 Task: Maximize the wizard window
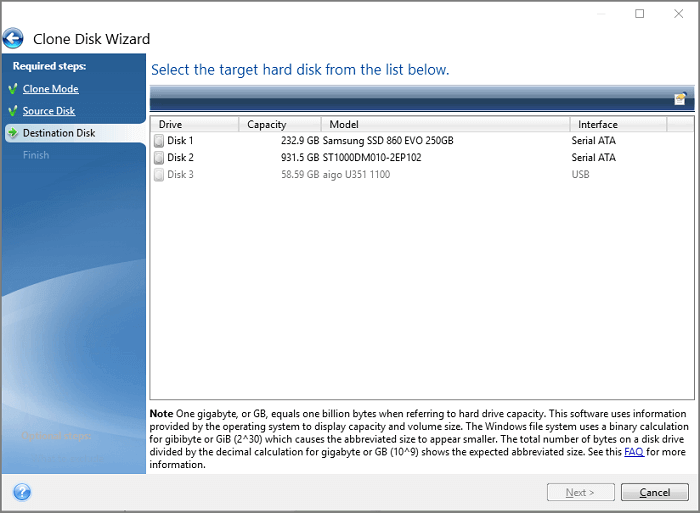640,14
